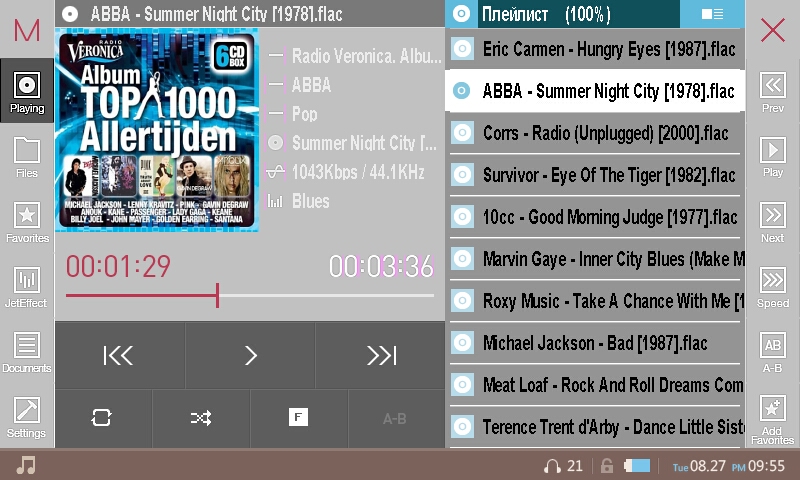Open Favorites in left sidebar
This screenshot has width=800, height=480.
point(27,222)
